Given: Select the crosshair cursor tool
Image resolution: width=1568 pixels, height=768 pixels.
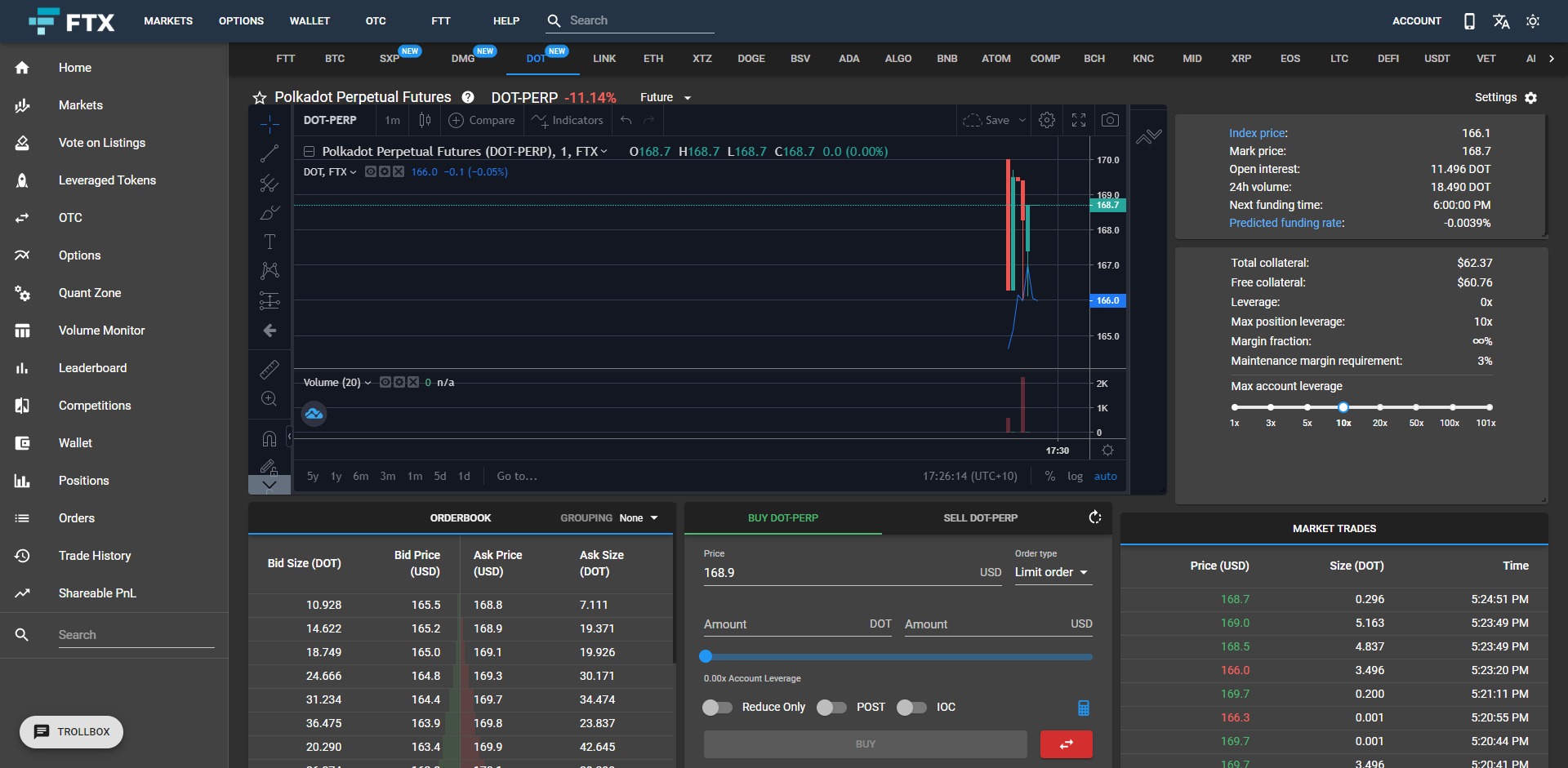Looking at the screenshot, I should click(x=269, y=122).
